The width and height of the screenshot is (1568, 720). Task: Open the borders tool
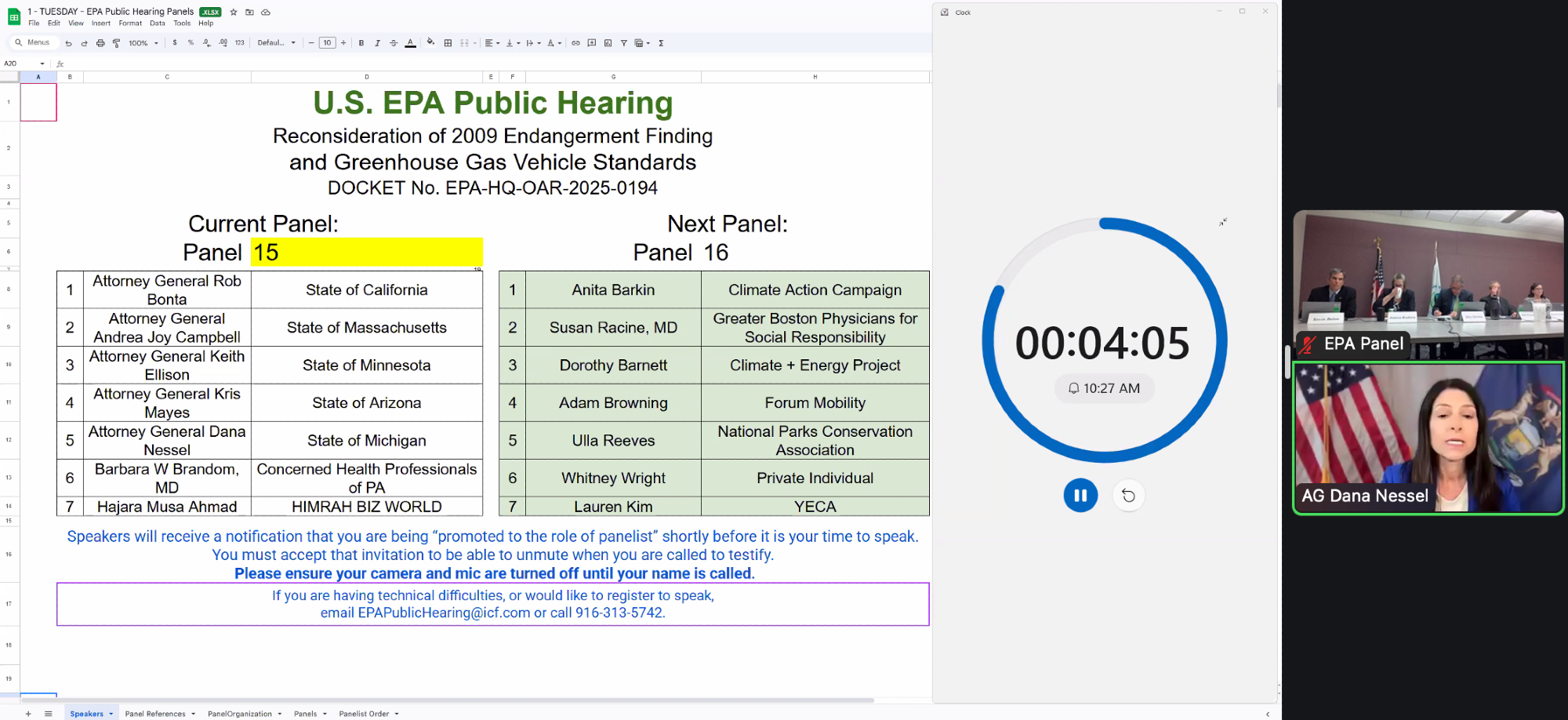click(448, 43)
